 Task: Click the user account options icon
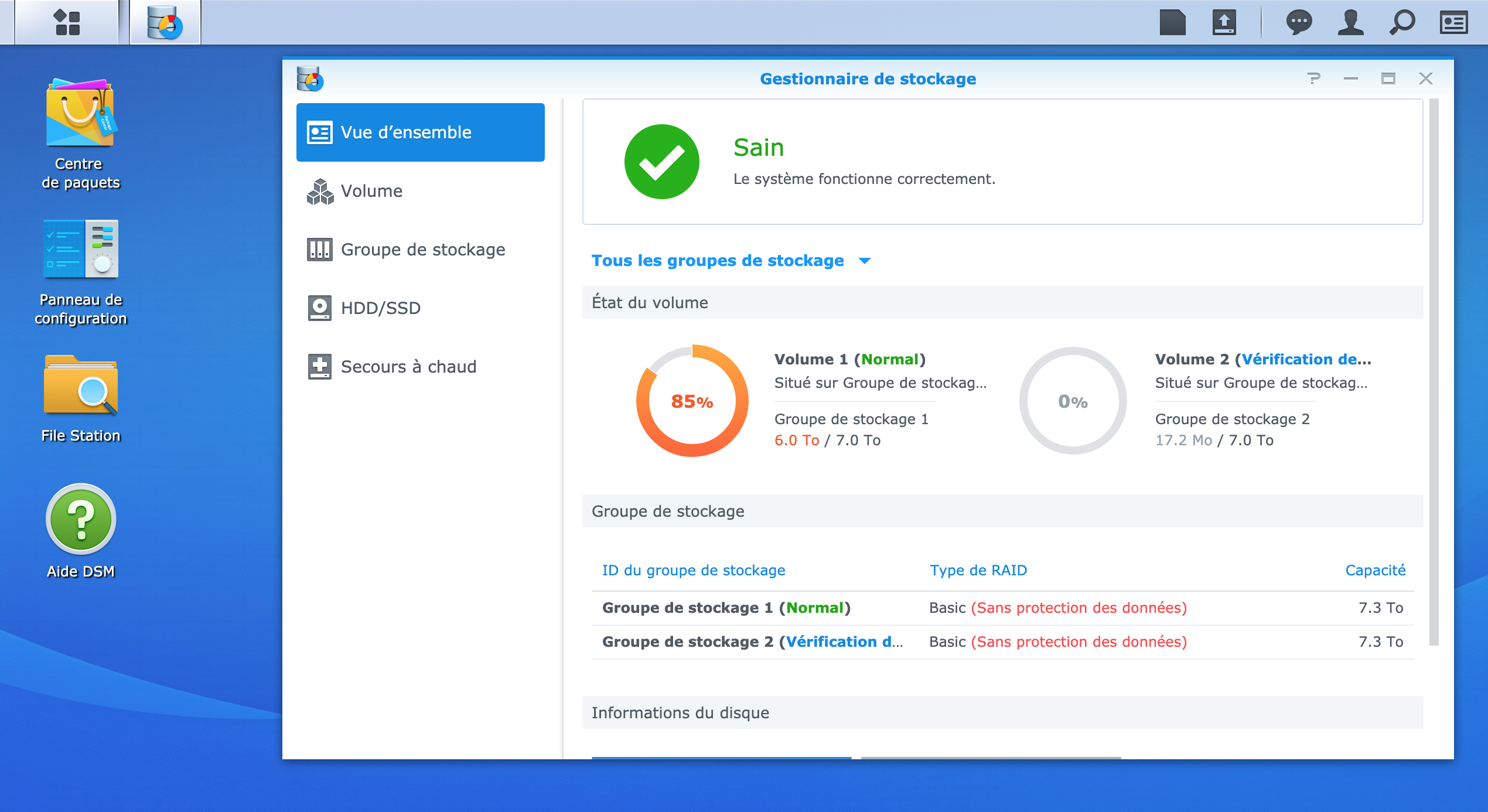pyautogui.click(x=1350, y=22)
